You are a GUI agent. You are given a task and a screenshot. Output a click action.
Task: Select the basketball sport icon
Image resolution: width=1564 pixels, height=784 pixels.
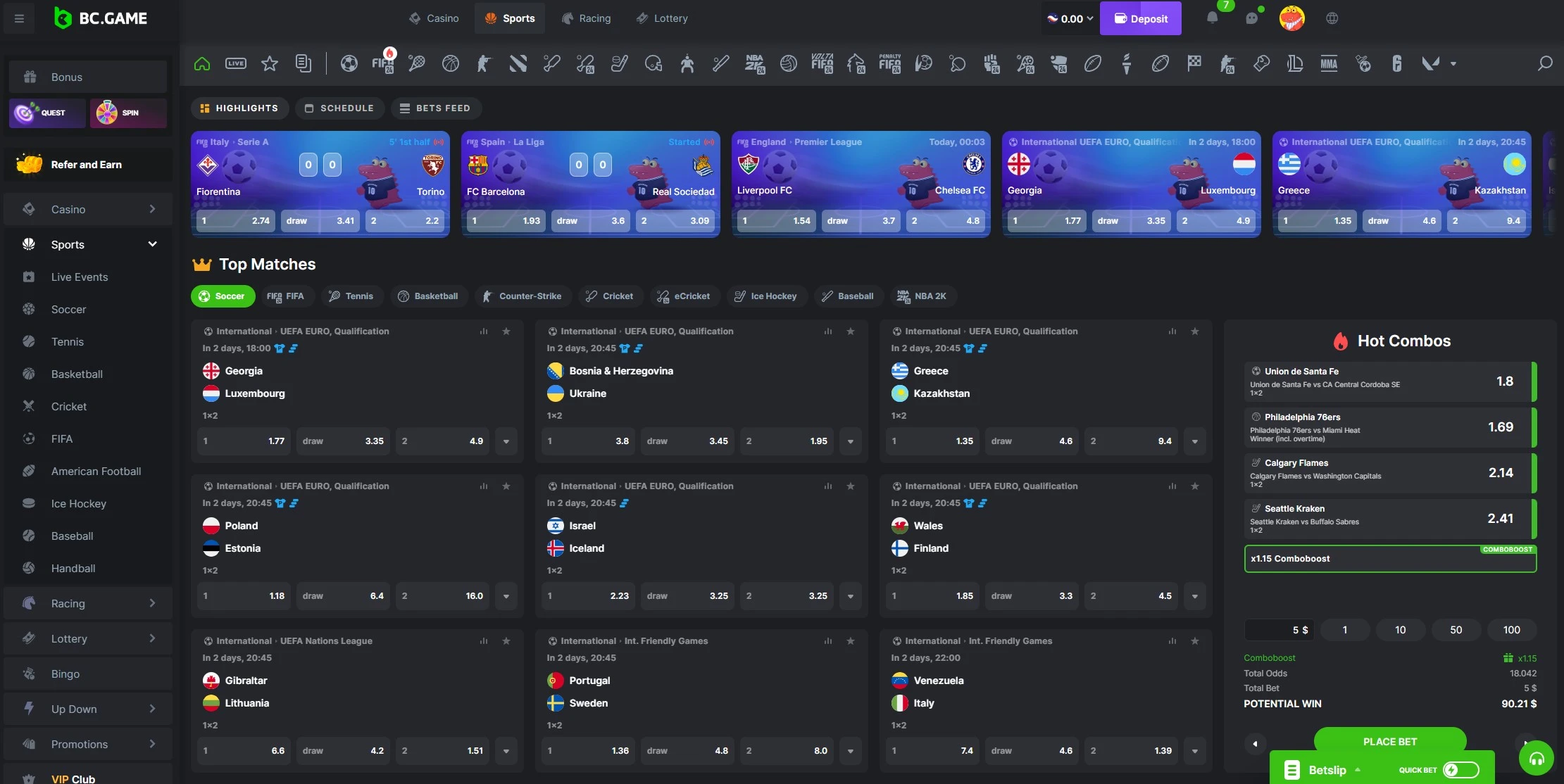(x=451, y=63)
